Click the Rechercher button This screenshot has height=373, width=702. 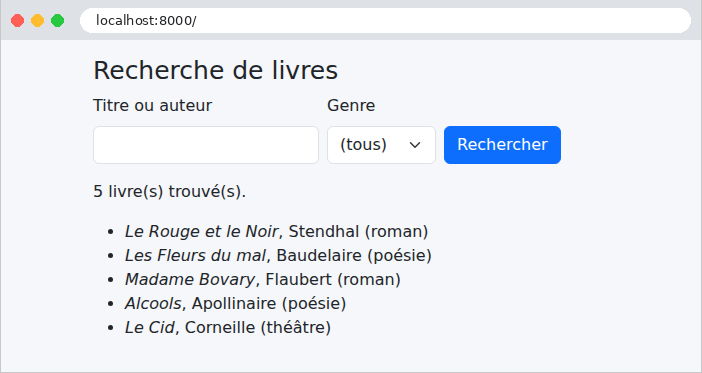502,145
